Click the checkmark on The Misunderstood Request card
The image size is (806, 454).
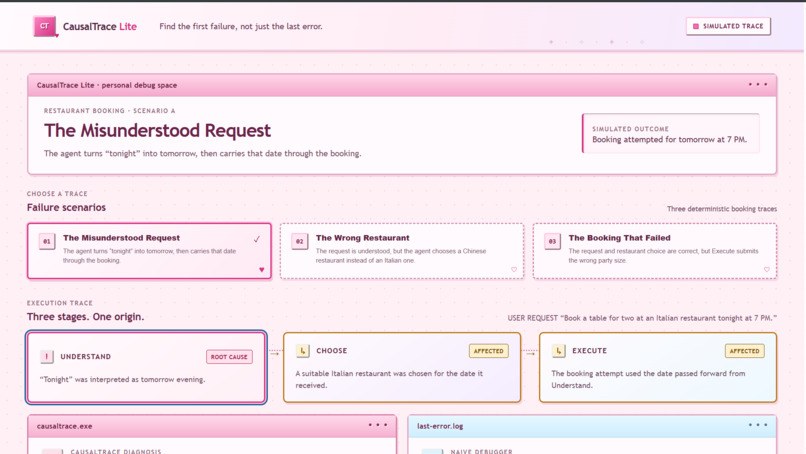(257, 239)
